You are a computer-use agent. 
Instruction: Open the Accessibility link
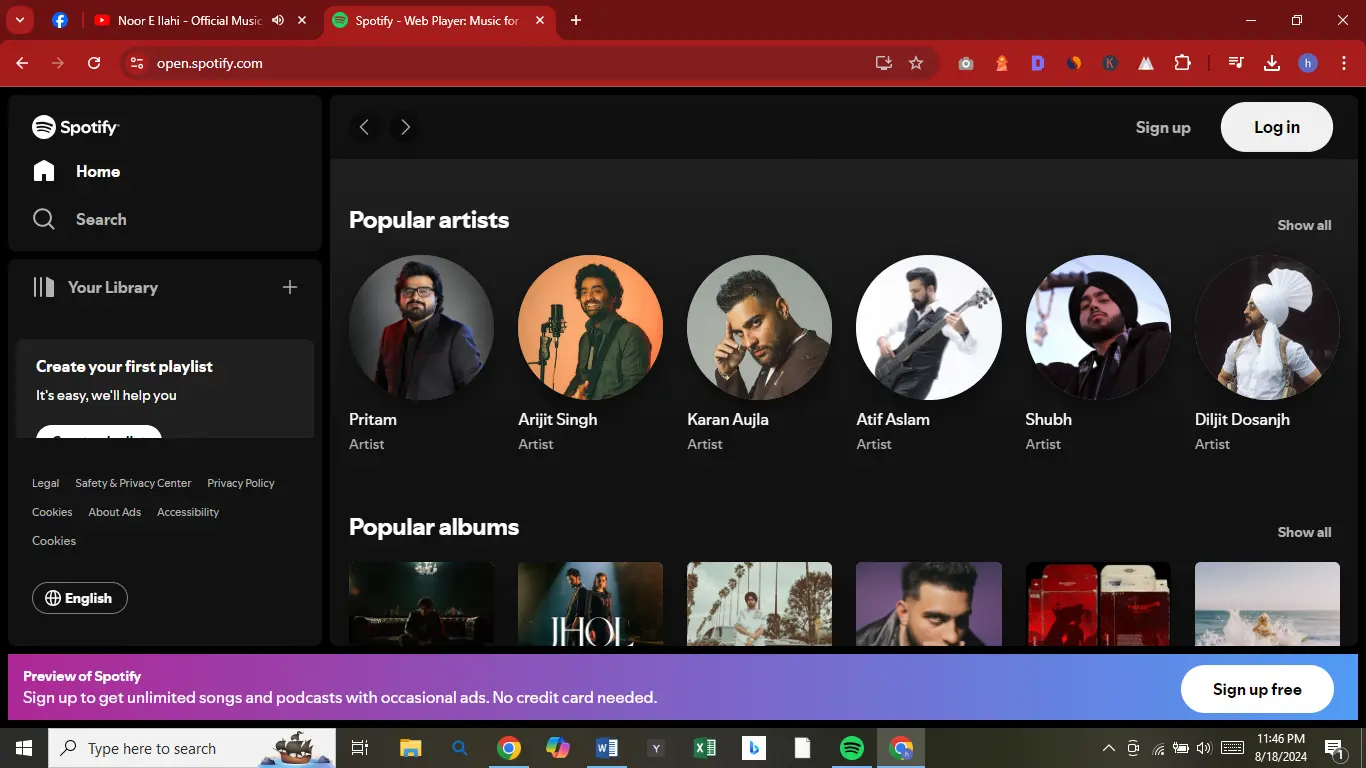tap(188, 512)
